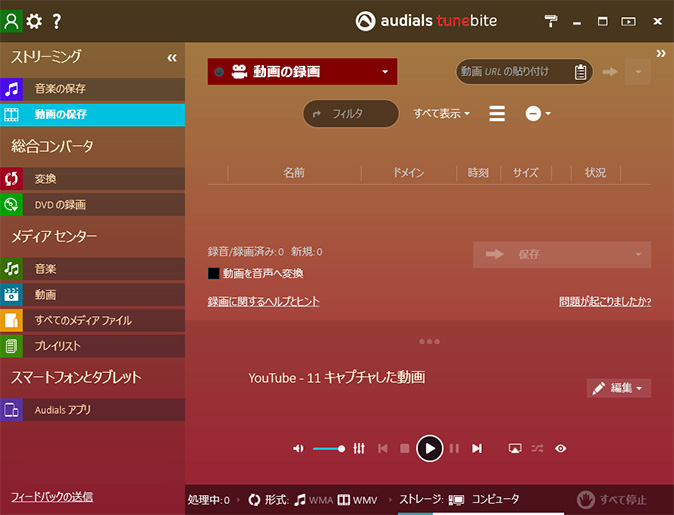Viewport: 674px width, 515px height.
Task: Open 変換 converter section
Action: pyautogui.click(x=92, y=179)
